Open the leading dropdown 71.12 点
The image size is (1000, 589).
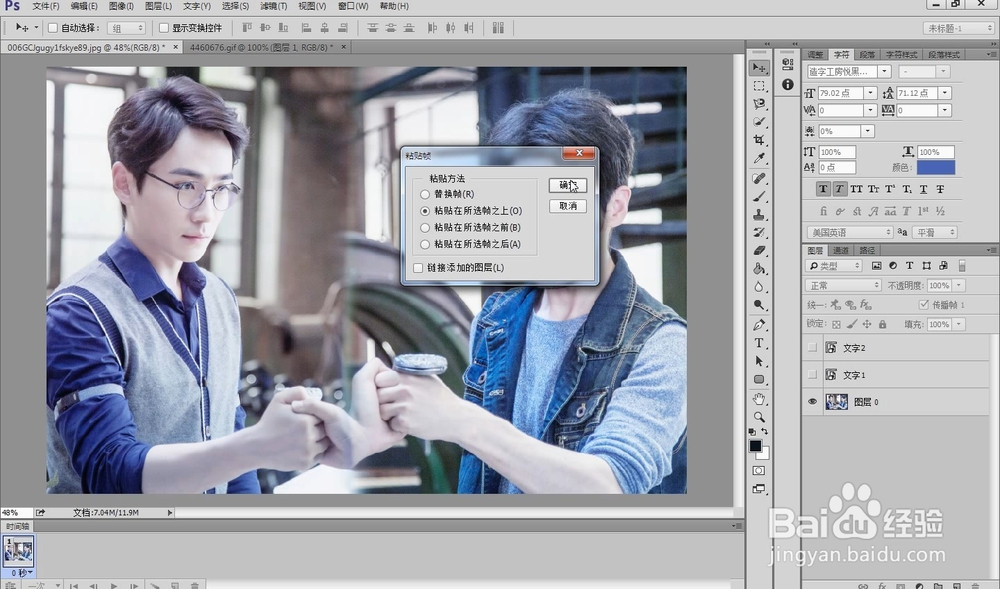pyautogui.click(x=945, y=93)
